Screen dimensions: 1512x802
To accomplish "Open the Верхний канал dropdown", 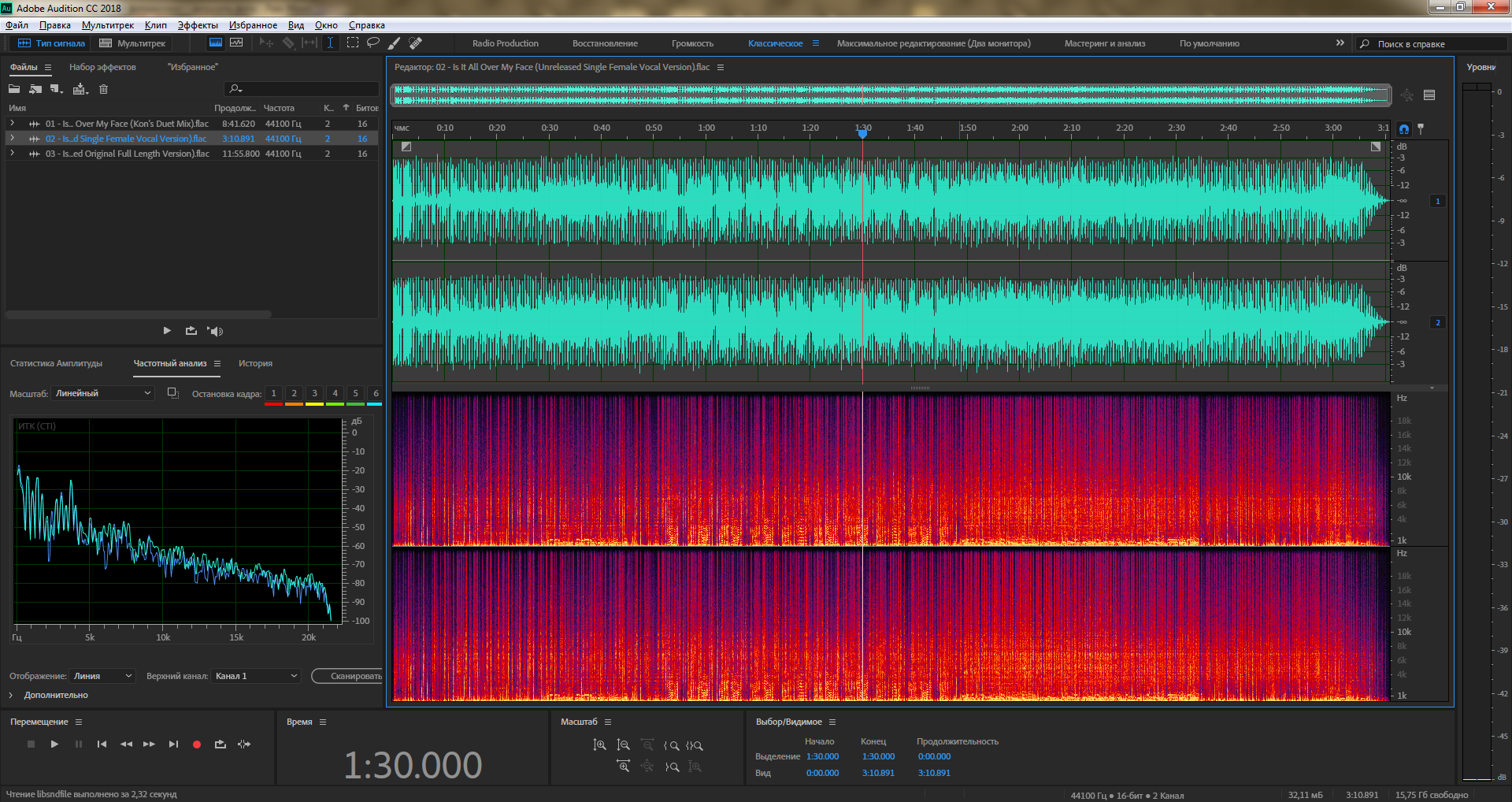I will coord(256,676).
